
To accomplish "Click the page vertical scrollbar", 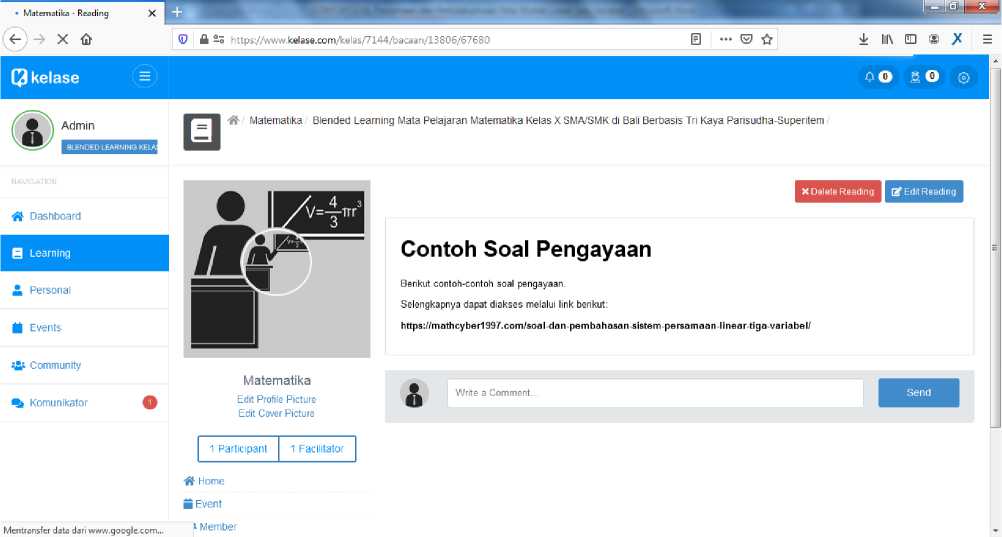I will (x=995, y=248).
